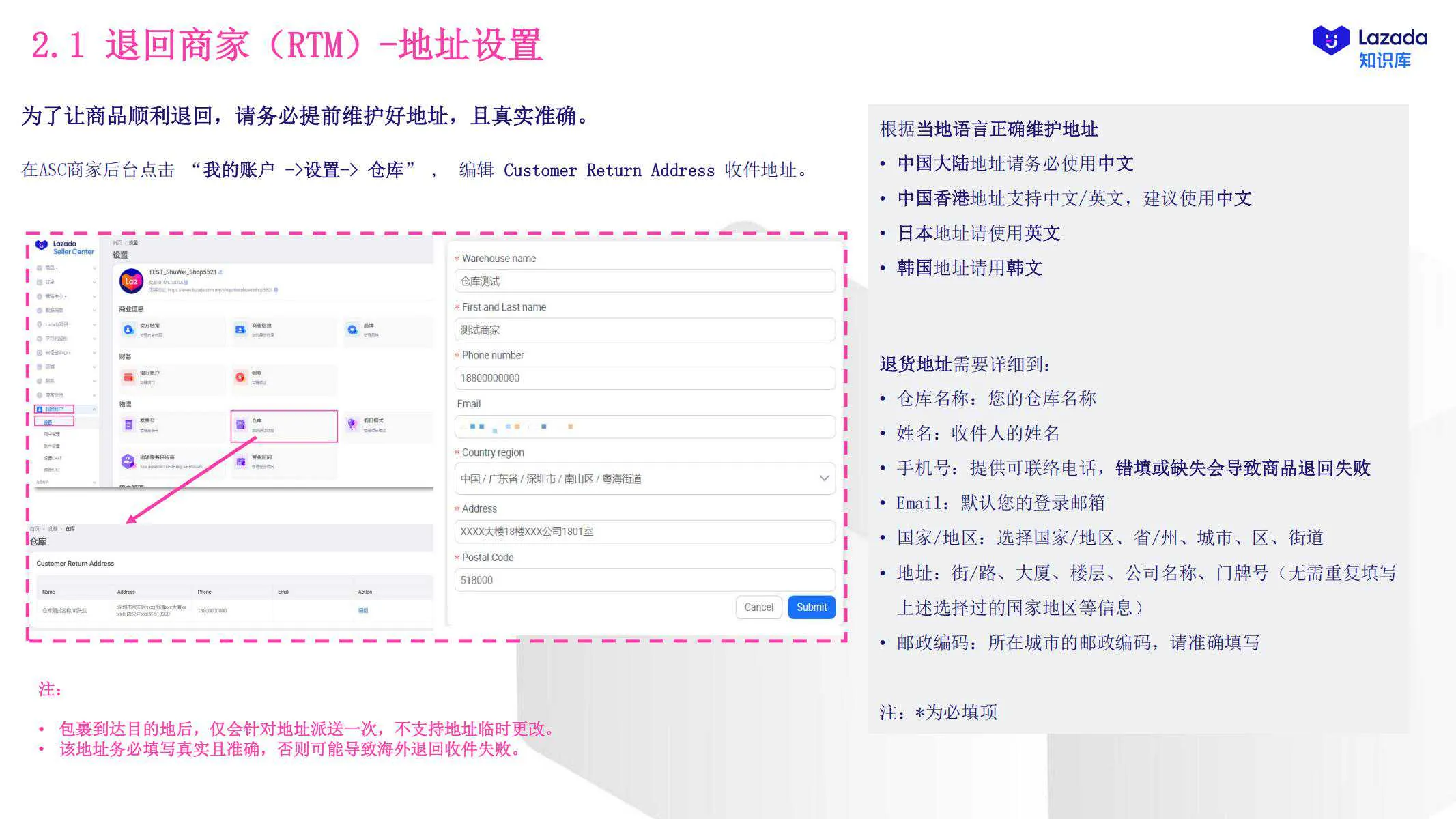Image resolution: width=1456 pixels, height=819 pixels.
Task: Open the 仓库 (Warehouse) settings icon
Action: [240, 425]
